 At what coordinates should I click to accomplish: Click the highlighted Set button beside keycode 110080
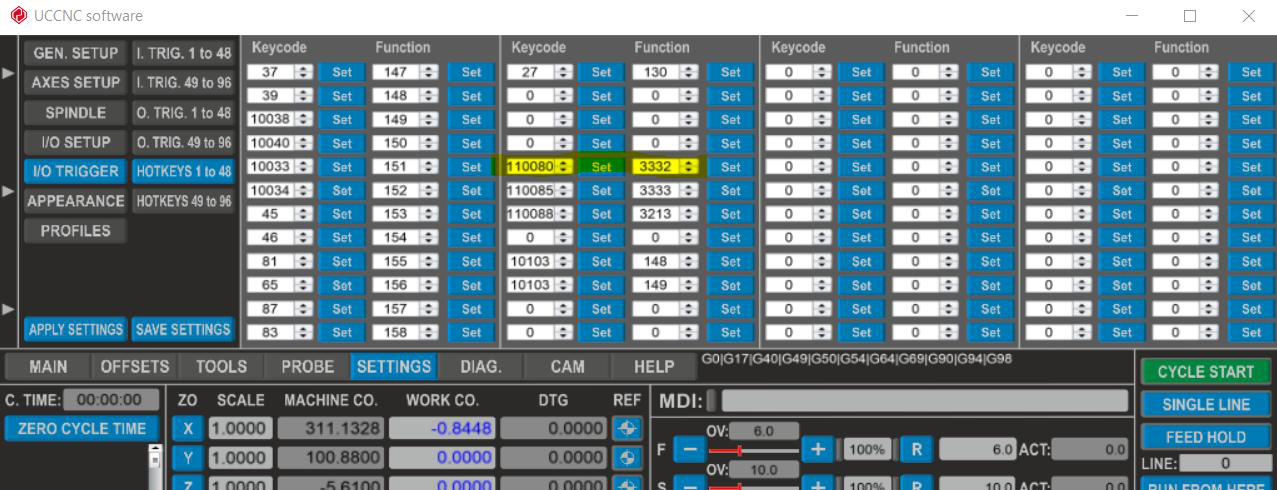pyautogui.click(x=601, y=167)
